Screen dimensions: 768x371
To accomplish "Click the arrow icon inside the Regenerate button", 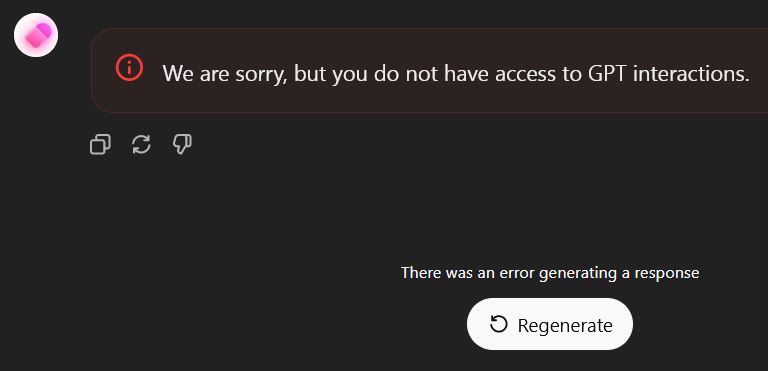I will [499, 324].
